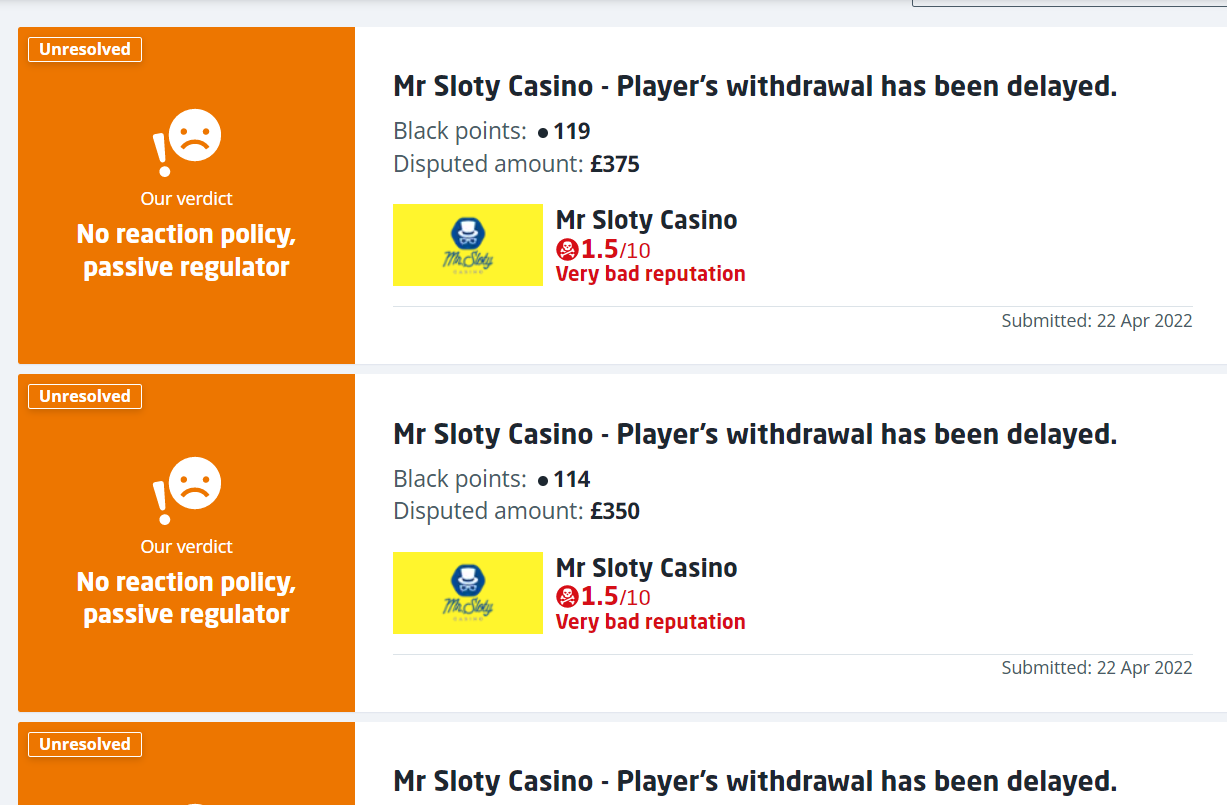The height and width of the screenshot is (805, 1227).
Task: Click the skull icon in the £350 complaint
Action: coord(567,597)
